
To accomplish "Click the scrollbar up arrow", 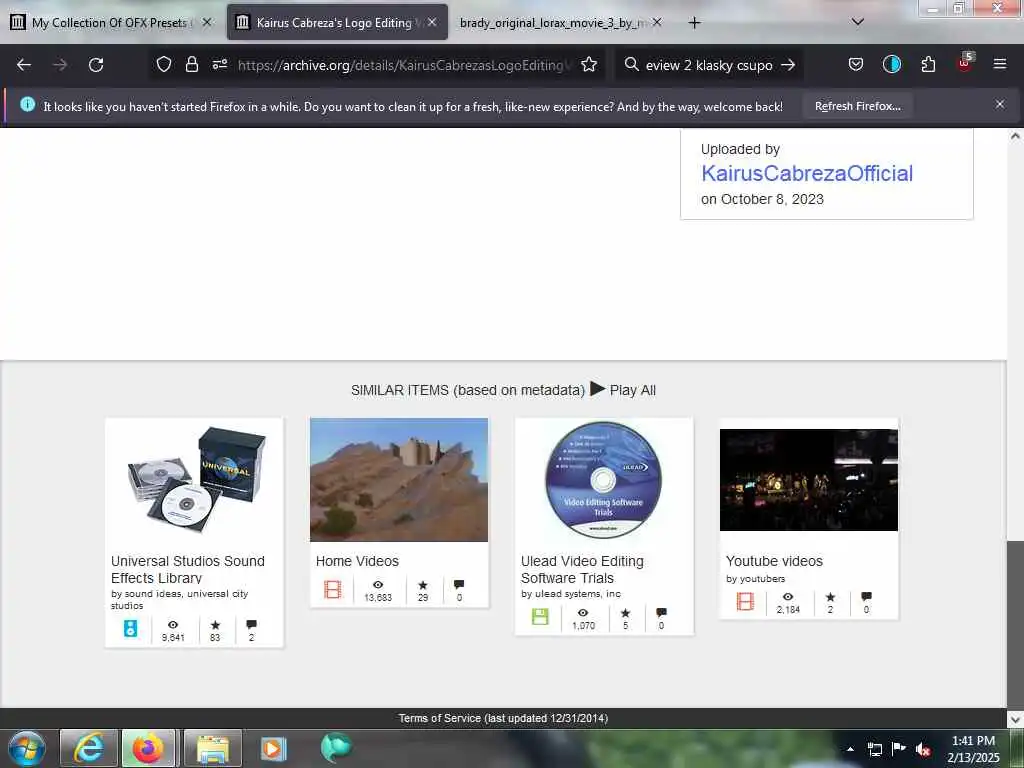I will [x=1015, y=136].
